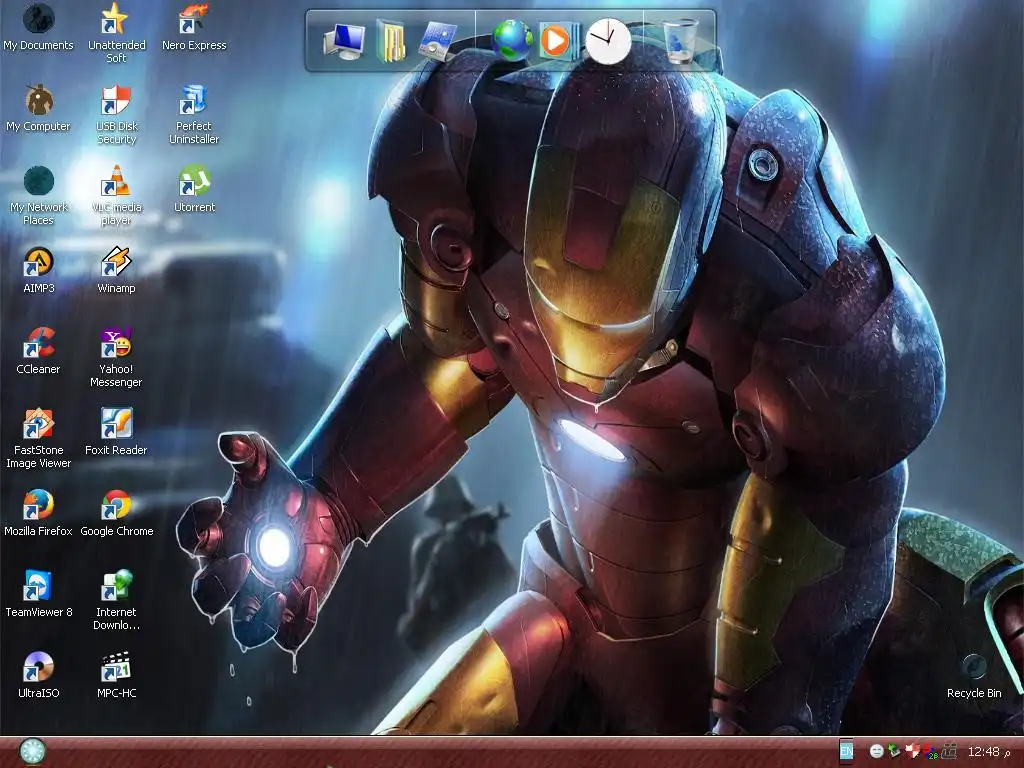Click the computer monitor icon in the dock
This screenshot has height=768, width=1024.
point(344,41)
